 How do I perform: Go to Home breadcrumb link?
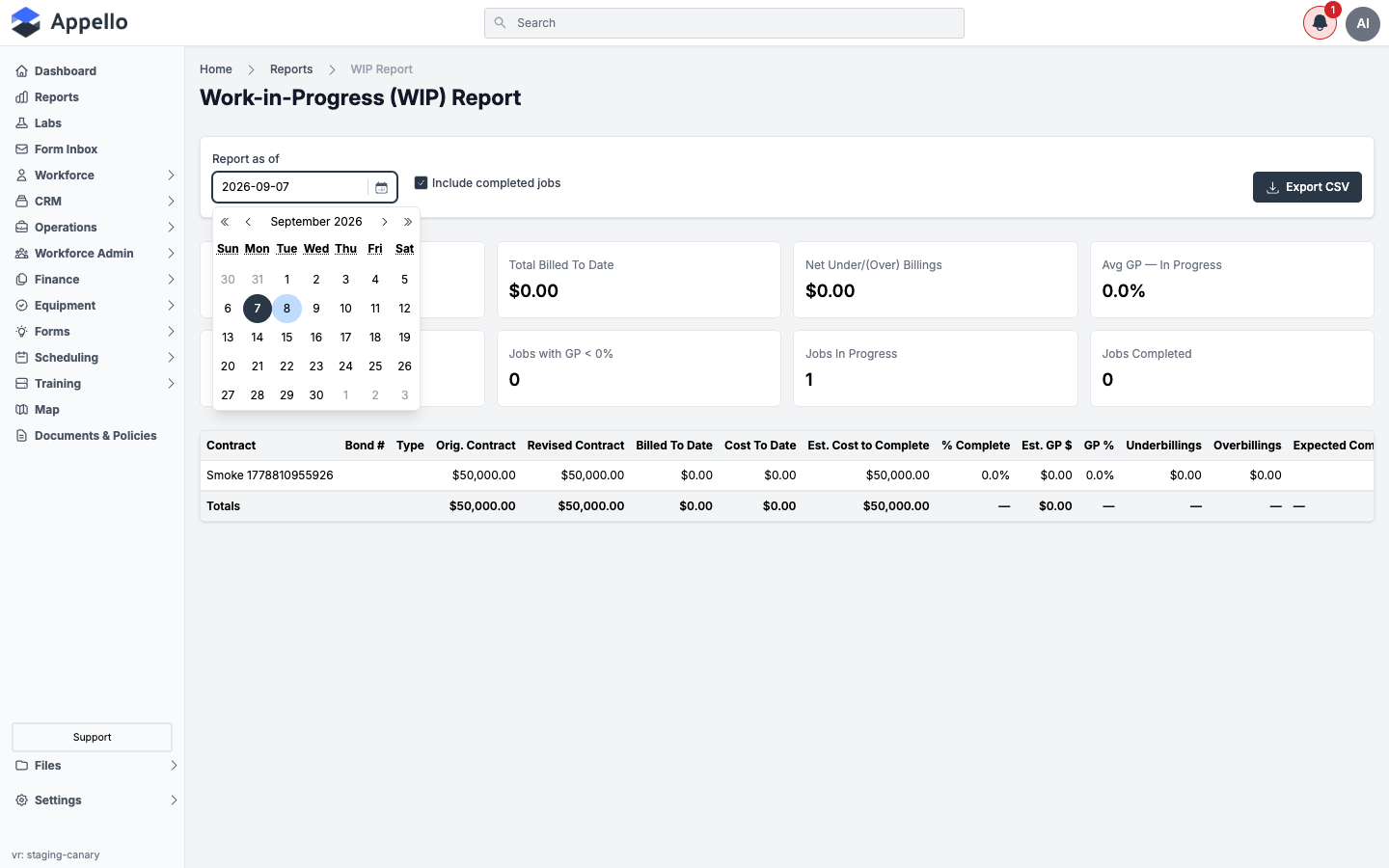(216, 69)
